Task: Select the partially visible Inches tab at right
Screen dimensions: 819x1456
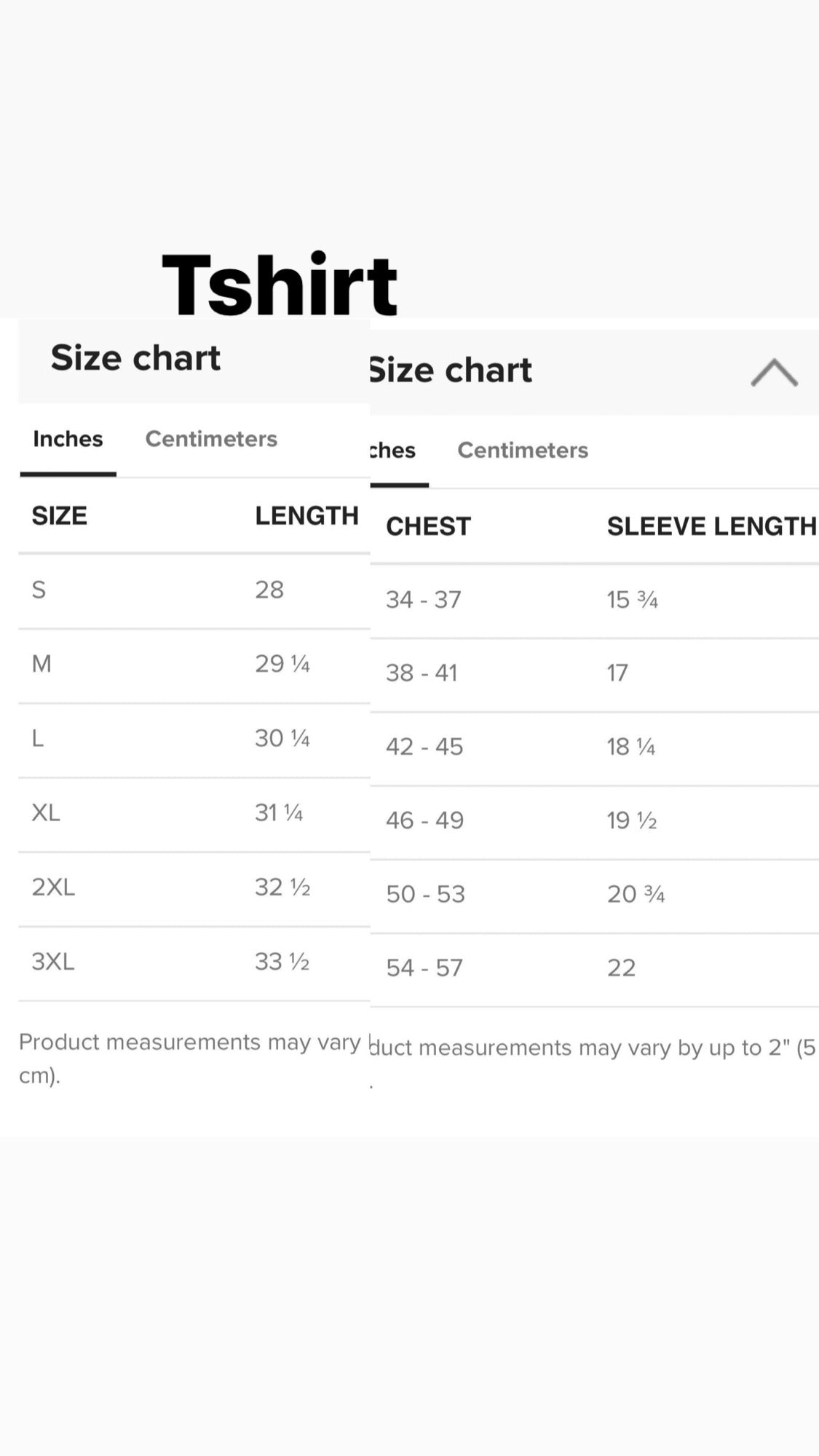Action: pos(393,450)
